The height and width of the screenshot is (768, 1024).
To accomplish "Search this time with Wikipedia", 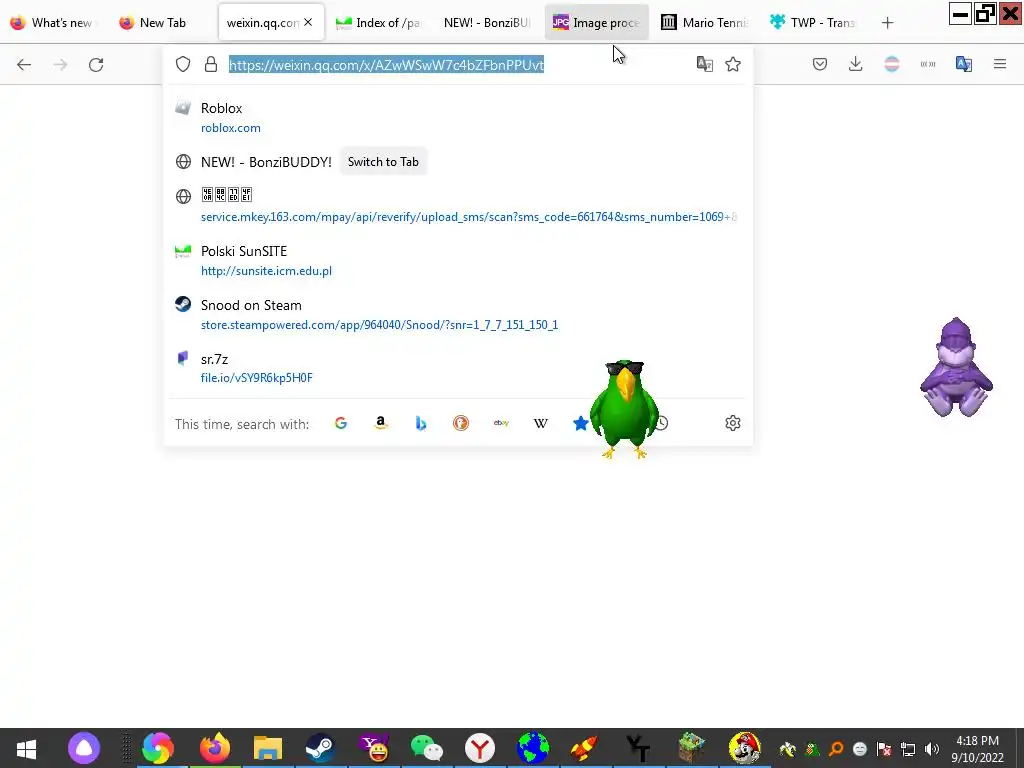I will 541,423.
